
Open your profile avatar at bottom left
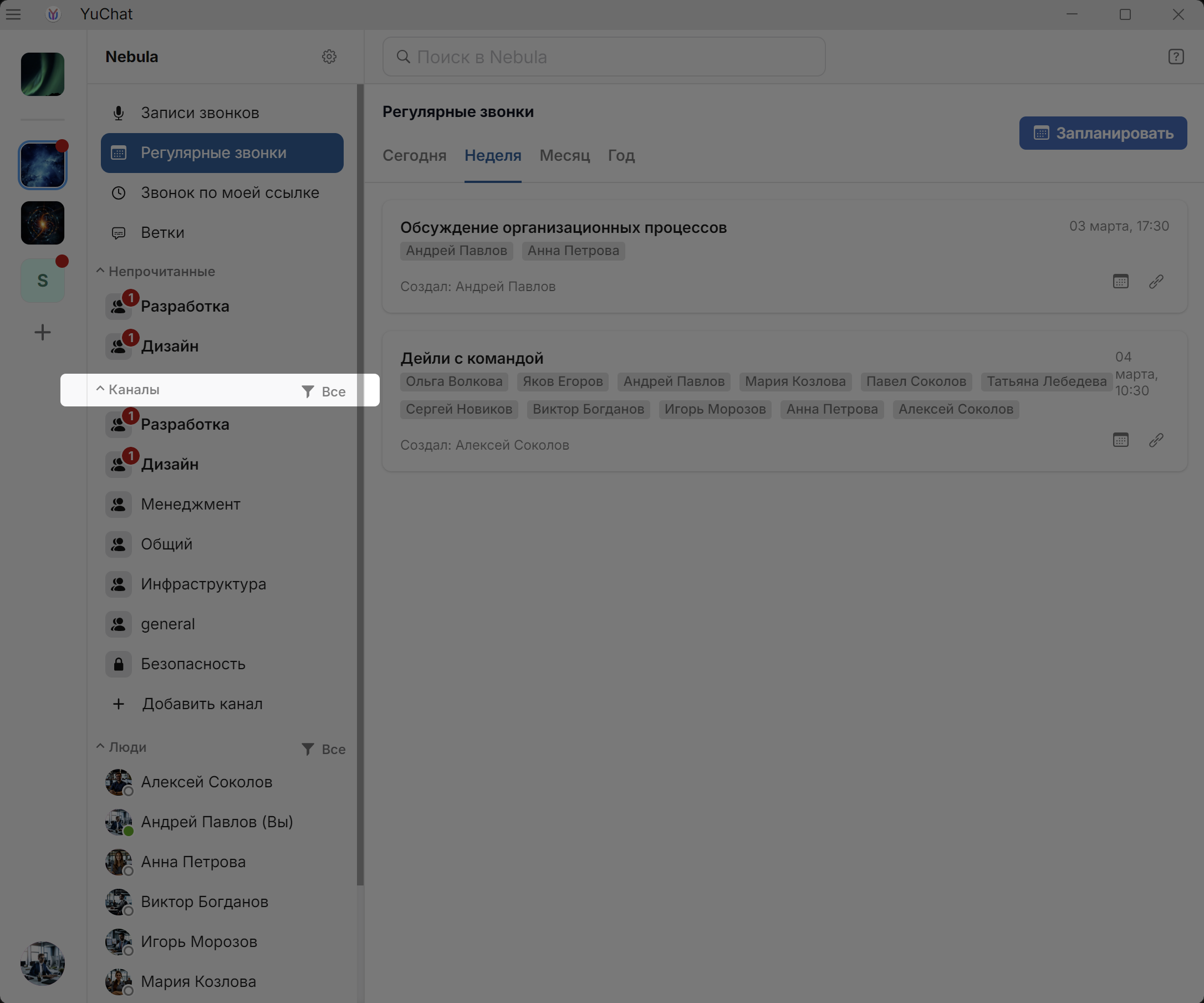[43, 964]
